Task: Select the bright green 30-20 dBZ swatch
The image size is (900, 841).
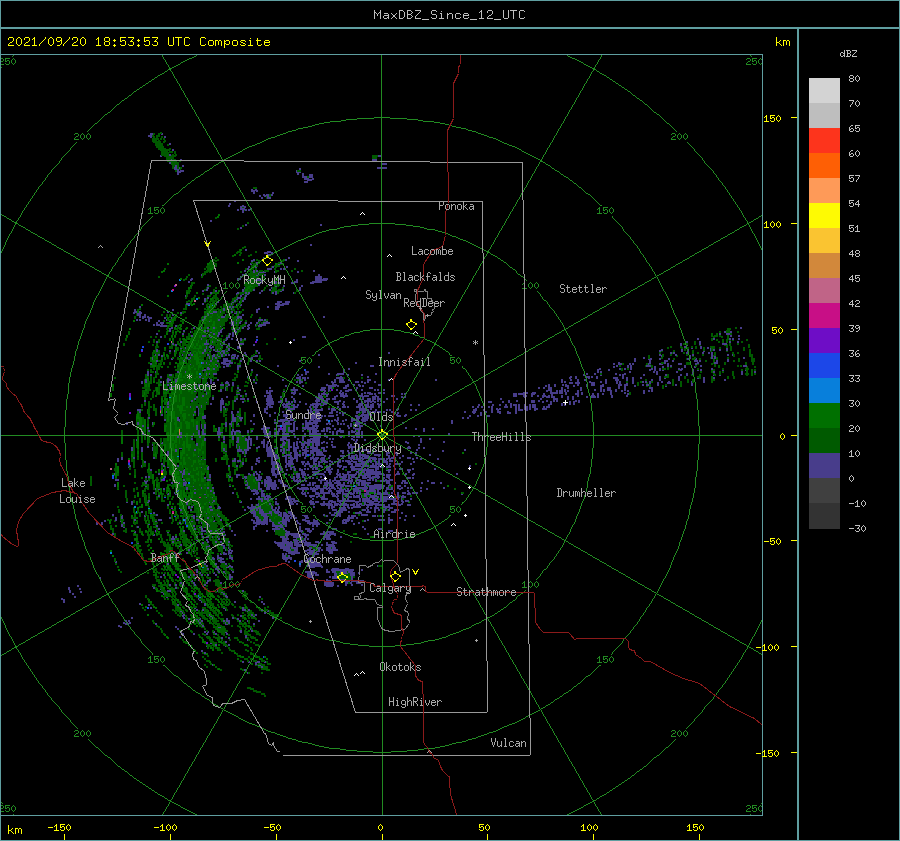Action: coord(824,415)
